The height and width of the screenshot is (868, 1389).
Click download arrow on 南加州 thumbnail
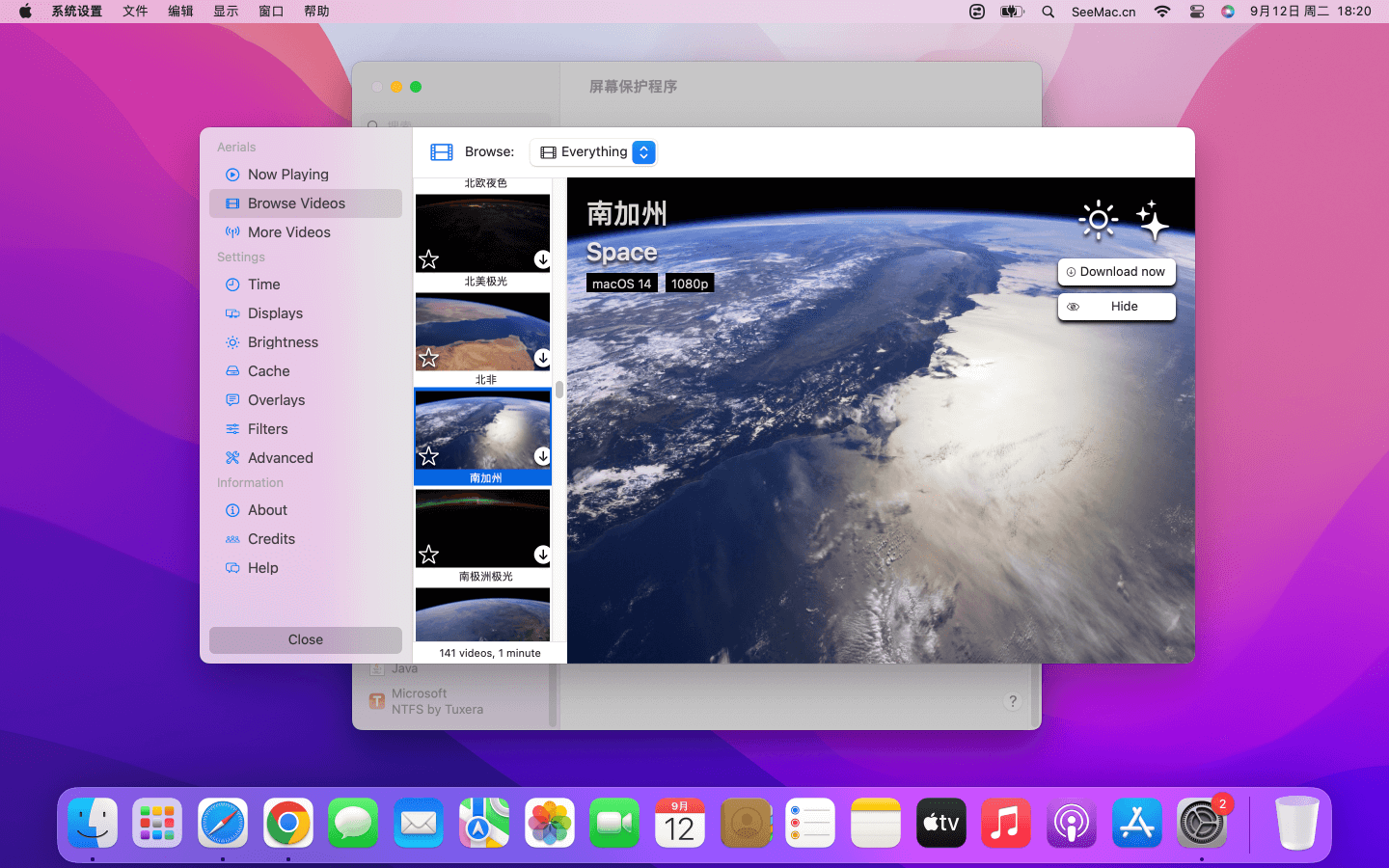(542, 456)
